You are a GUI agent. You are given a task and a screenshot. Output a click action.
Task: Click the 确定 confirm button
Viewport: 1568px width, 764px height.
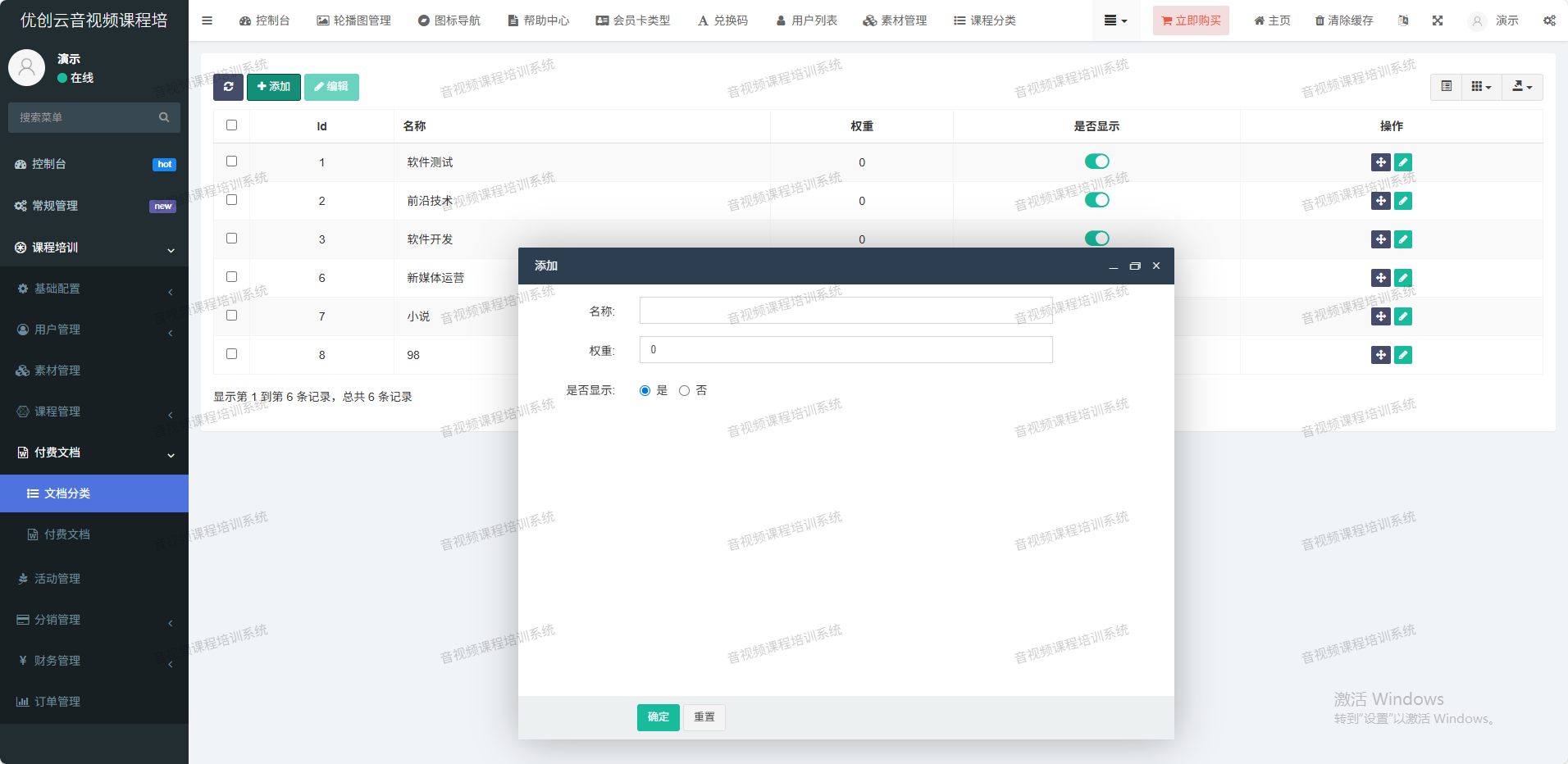(658, 717)
